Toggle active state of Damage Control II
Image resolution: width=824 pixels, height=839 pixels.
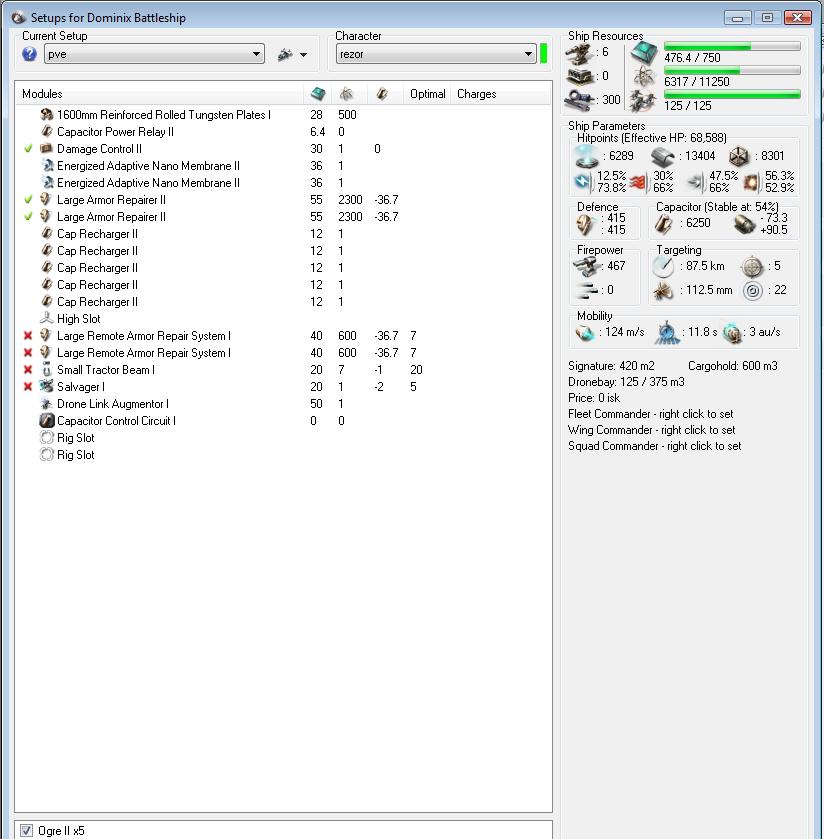28,149
